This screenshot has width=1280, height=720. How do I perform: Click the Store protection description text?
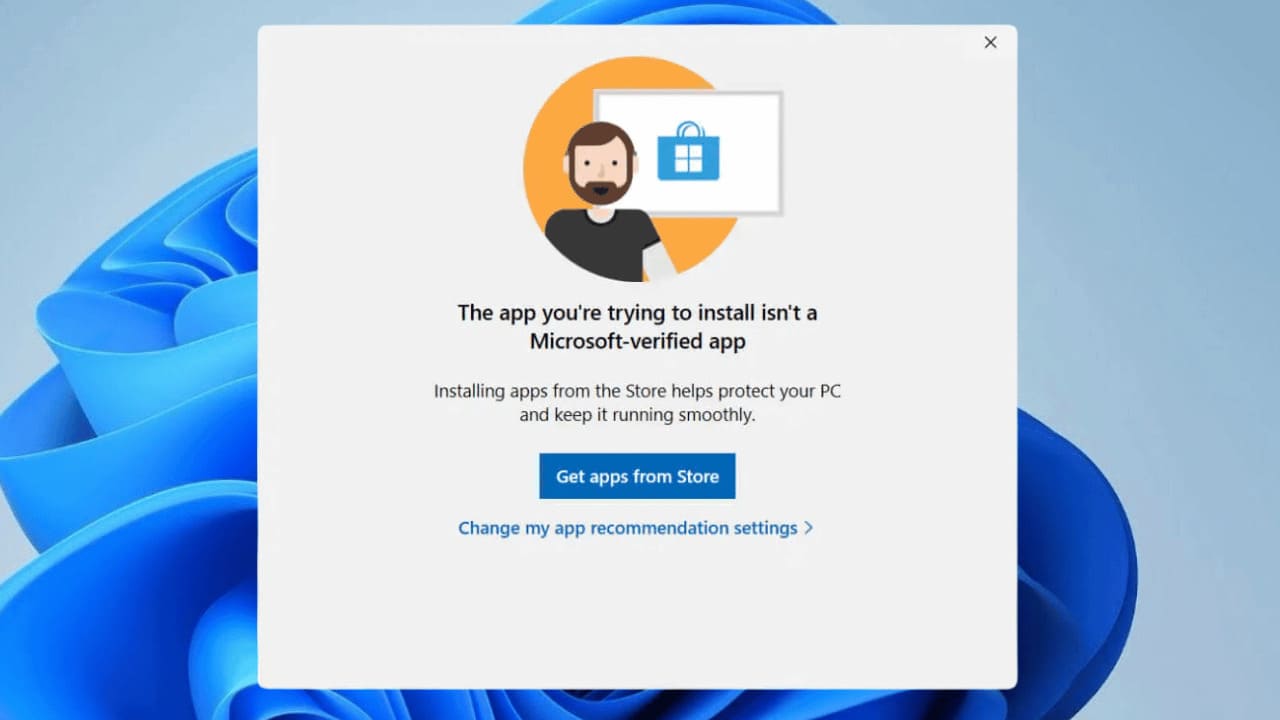pos(637,402)
